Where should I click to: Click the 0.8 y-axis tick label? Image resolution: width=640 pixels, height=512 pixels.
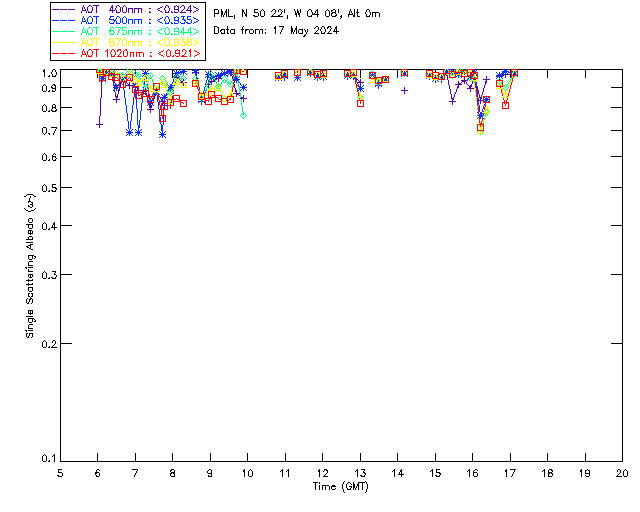[49, 108]
